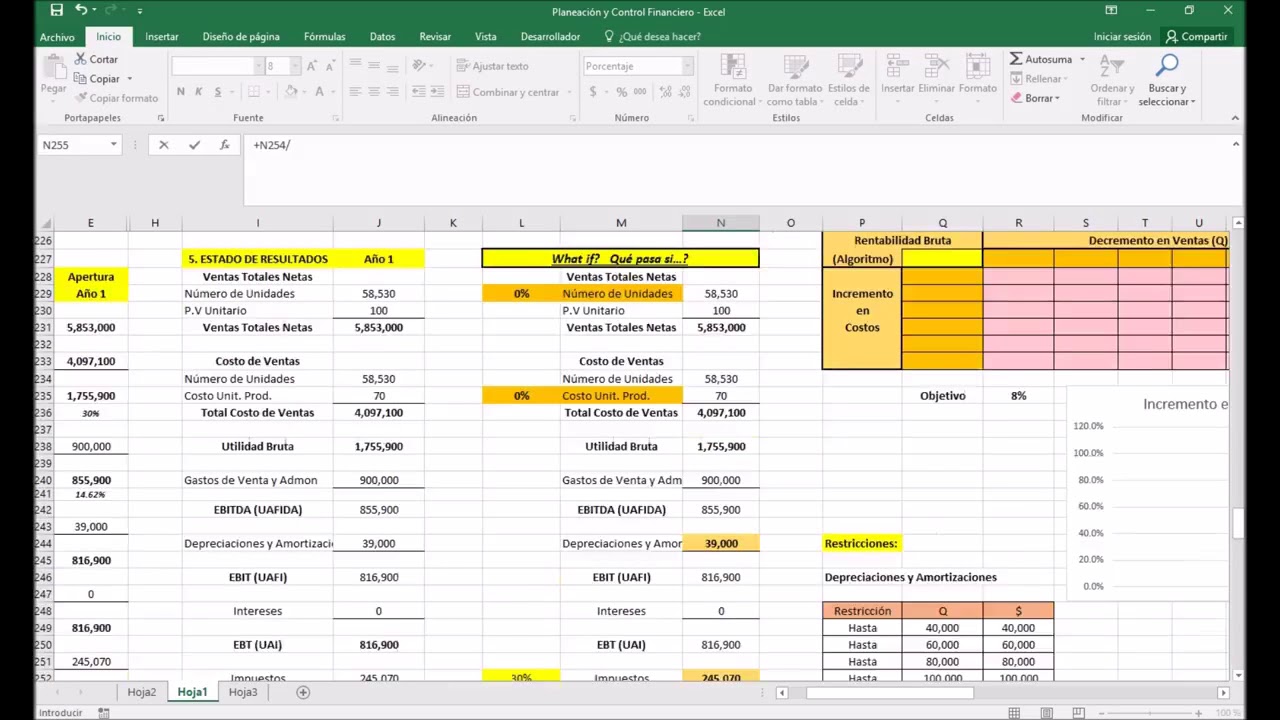
Task: Toggle center horizontal alignment
Action: click(374, 92)
